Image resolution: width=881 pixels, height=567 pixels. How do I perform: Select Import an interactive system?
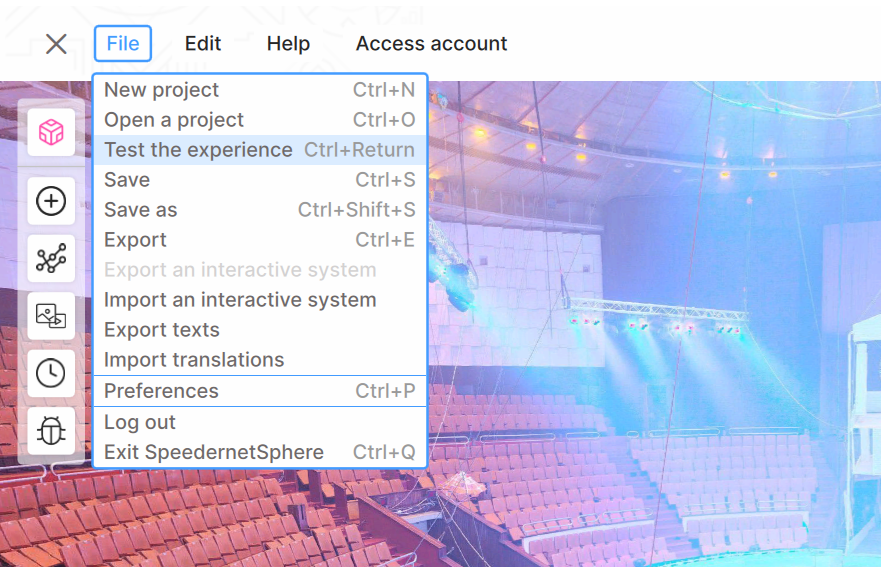240,300
